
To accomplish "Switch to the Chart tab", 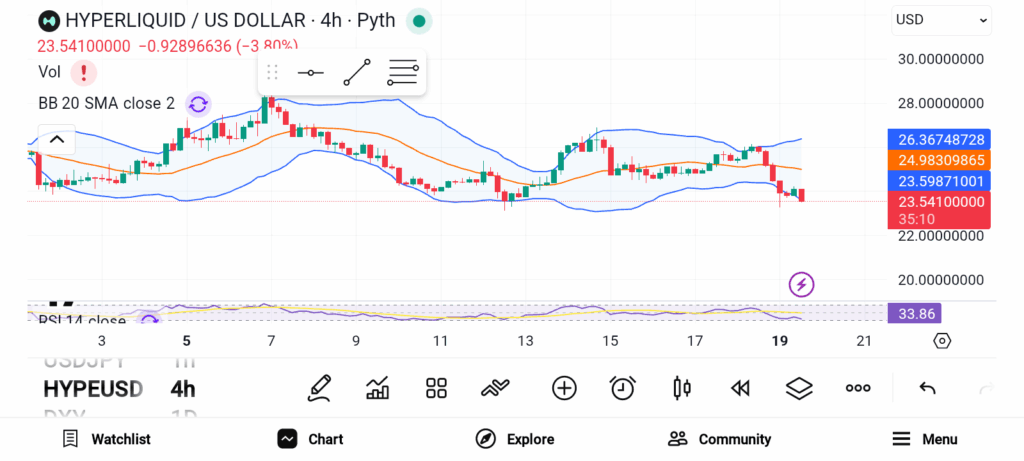I will (x=310, y=439).
